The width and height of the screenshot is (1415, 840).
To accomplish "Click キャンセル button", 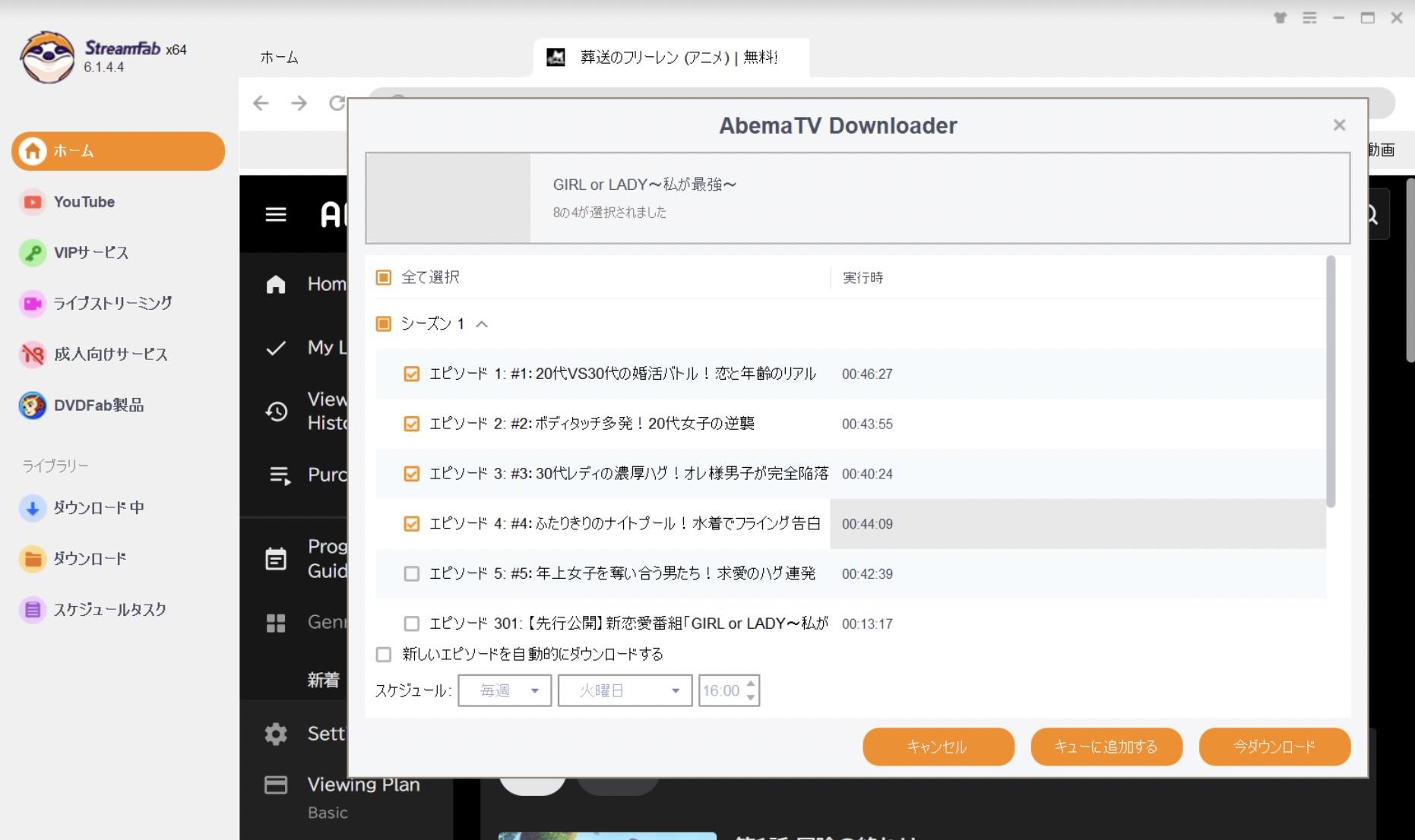I will (939, 747).
